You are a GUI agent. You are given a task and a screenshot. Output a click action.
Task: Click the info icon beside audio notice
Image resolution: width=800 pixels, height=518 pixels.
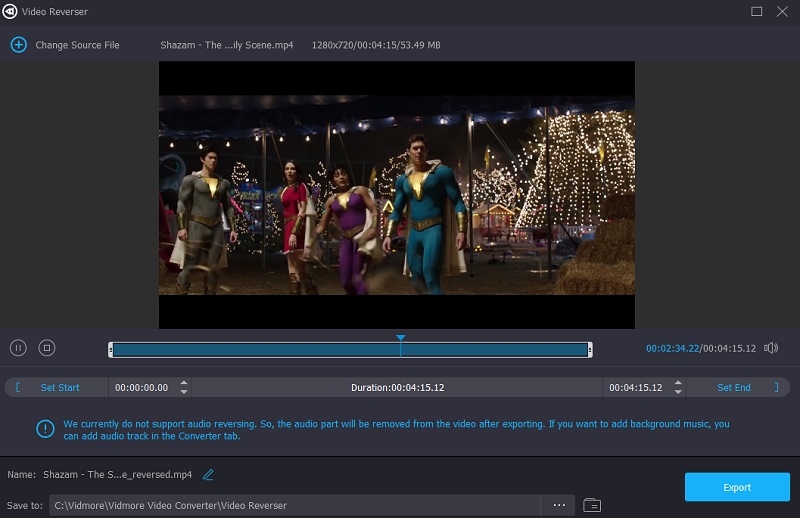[x=45, y=429]
